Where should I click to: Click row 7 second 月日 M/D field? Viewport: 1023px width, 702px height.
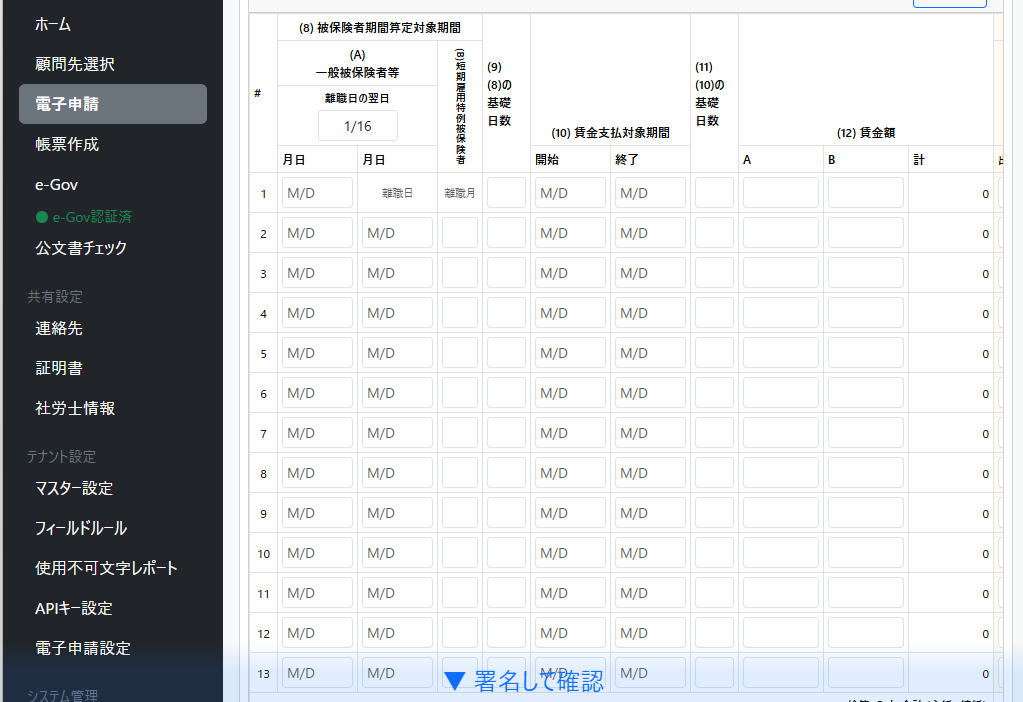(x=397, y=433)
